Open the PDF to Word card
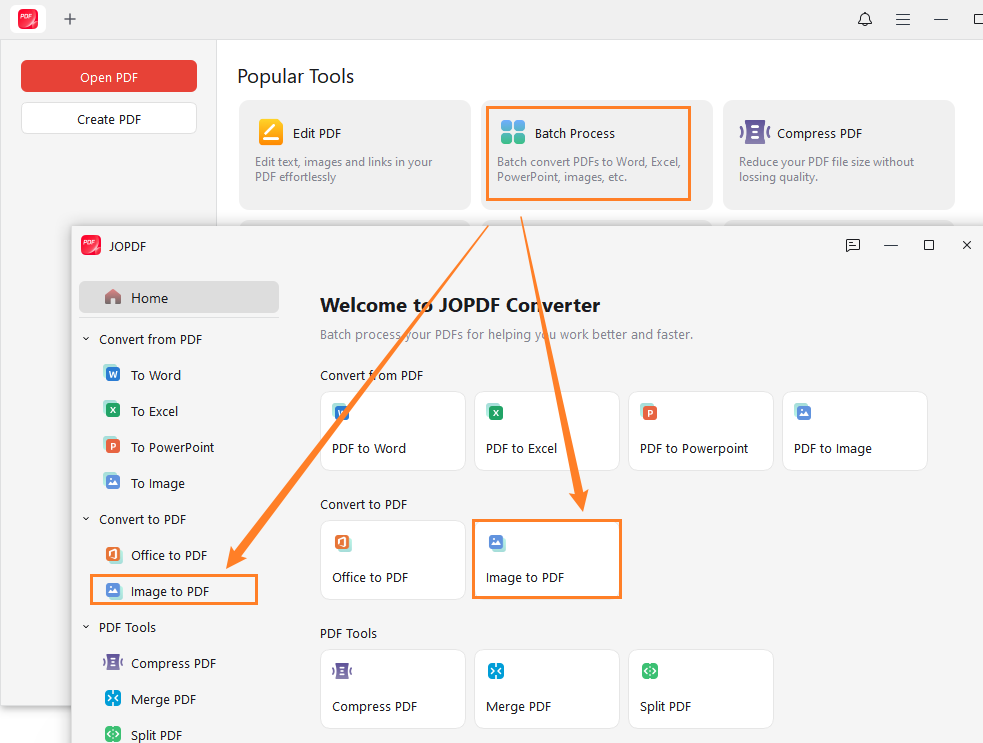Image resolution: width=983 pixels, height=743 pixels. (393, 431)
